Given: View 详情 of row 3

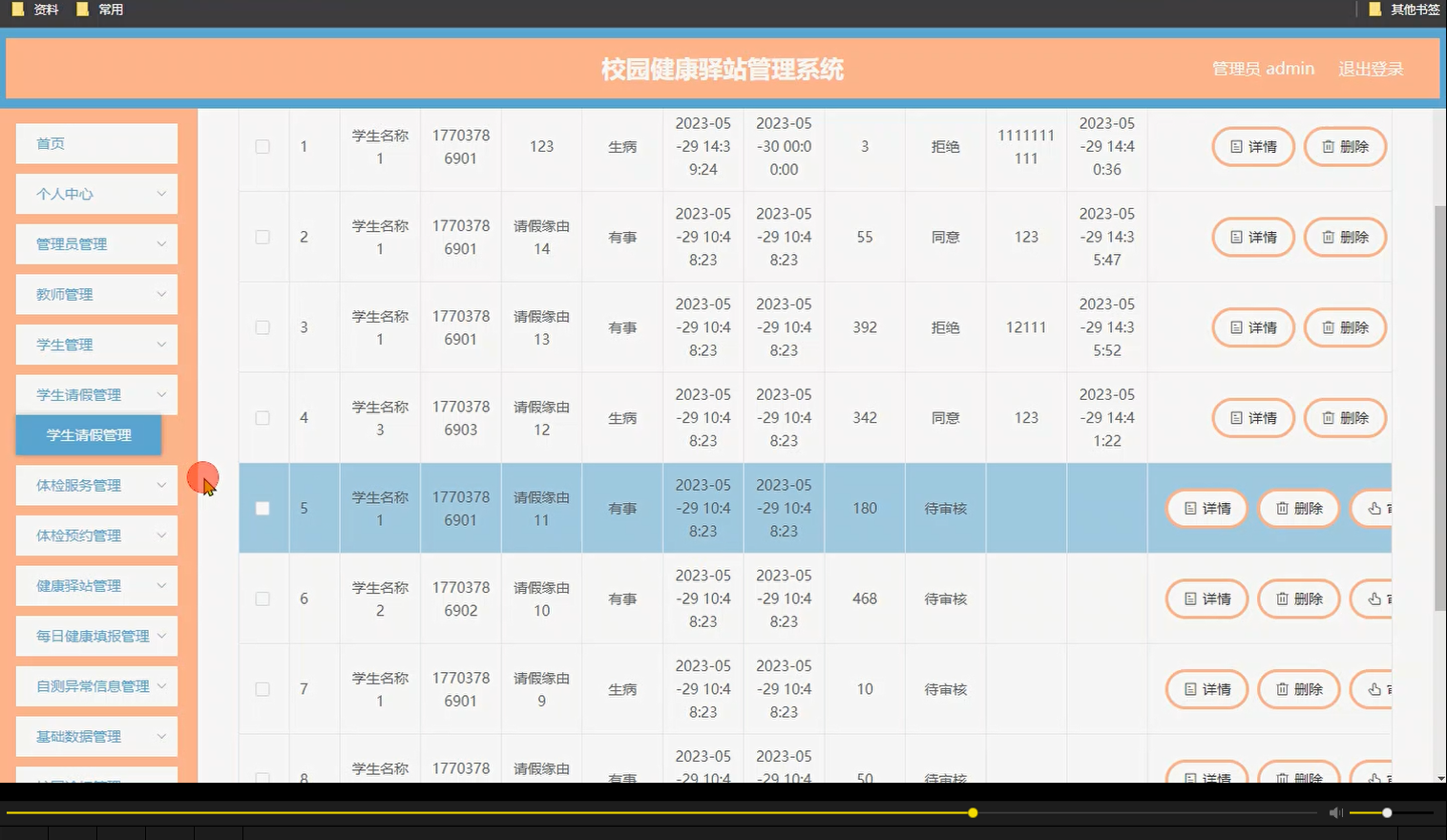Looking at the screenshot, I should point(1253,327).
